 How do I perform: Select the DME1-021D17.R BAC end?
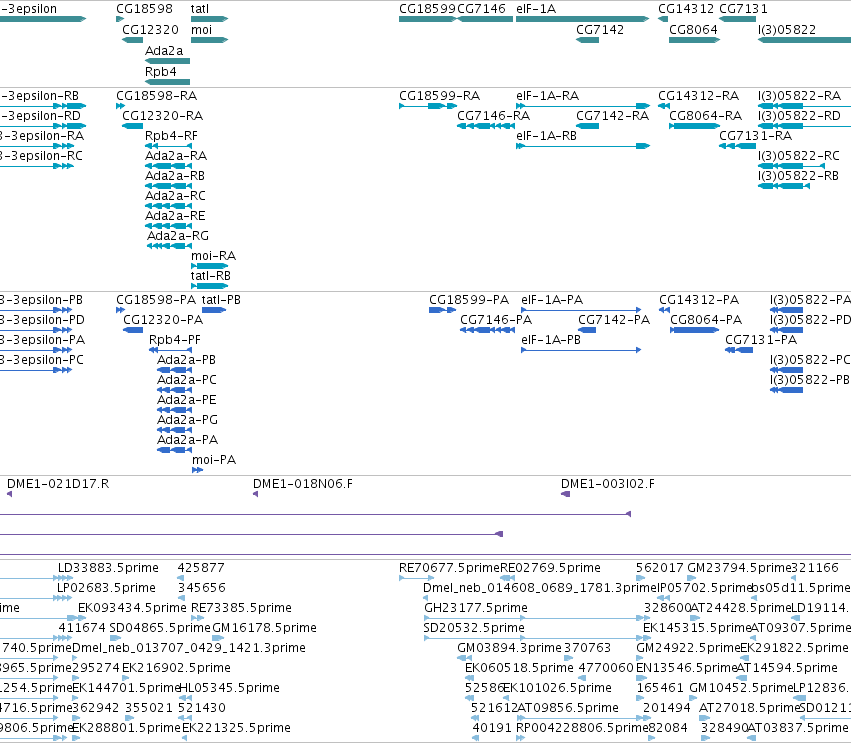tap(9, 494)
